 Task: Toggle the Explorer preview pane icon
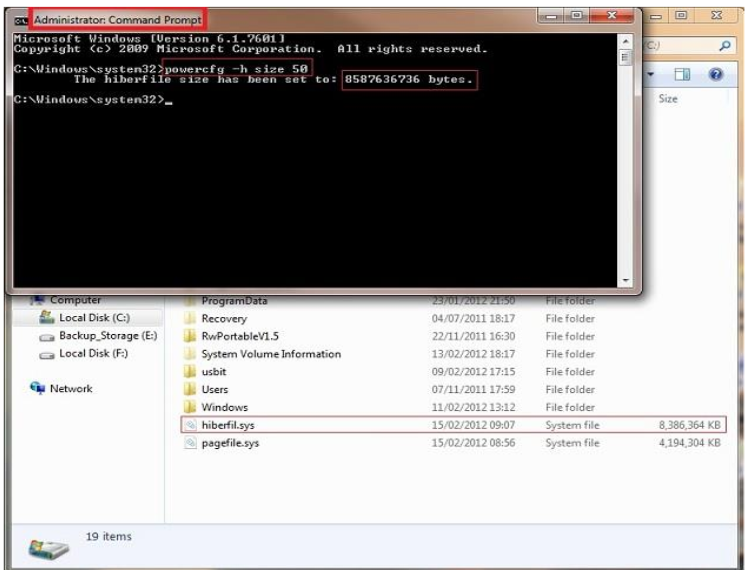point(682,75)
